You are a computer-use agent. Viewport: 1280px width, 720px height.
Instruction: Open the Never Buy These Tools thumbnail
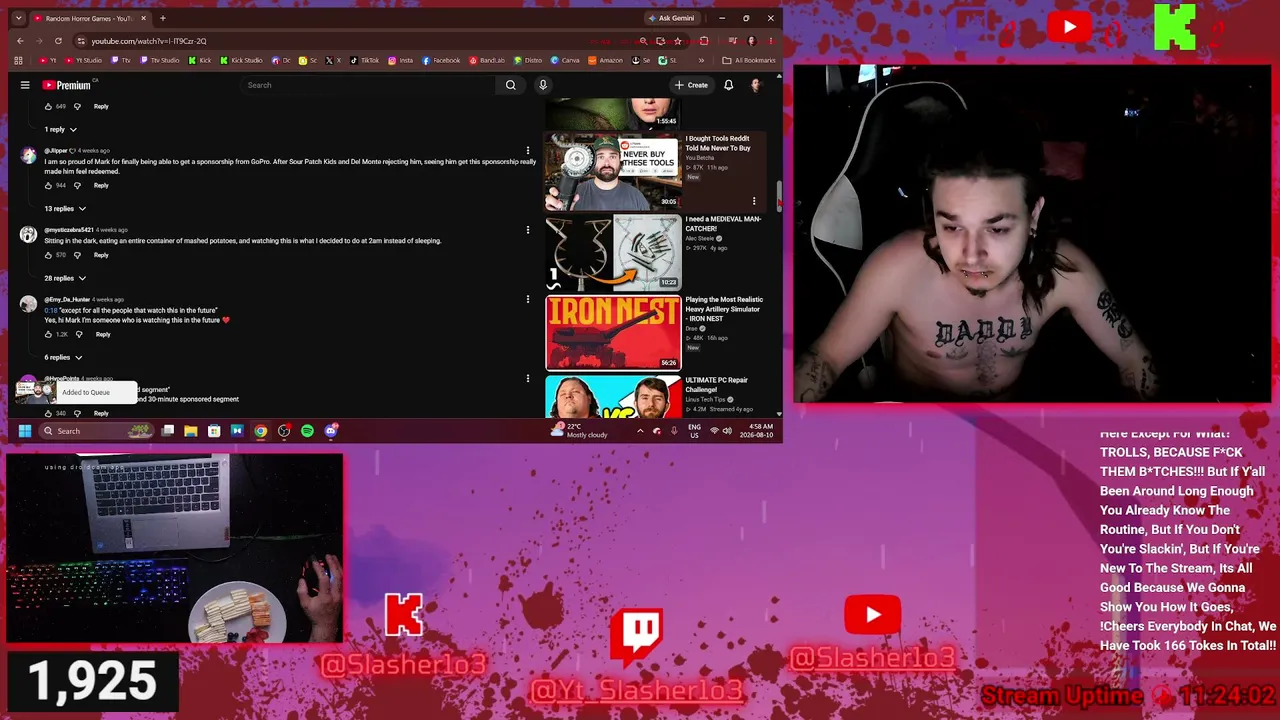tap(613, 172)
